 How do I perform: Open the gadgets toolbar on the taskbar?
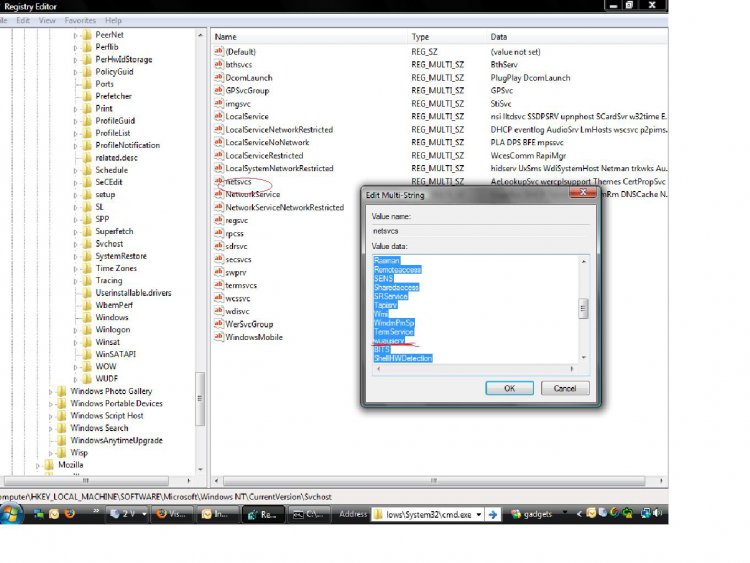pyautogui.click(x=532, y=514)
